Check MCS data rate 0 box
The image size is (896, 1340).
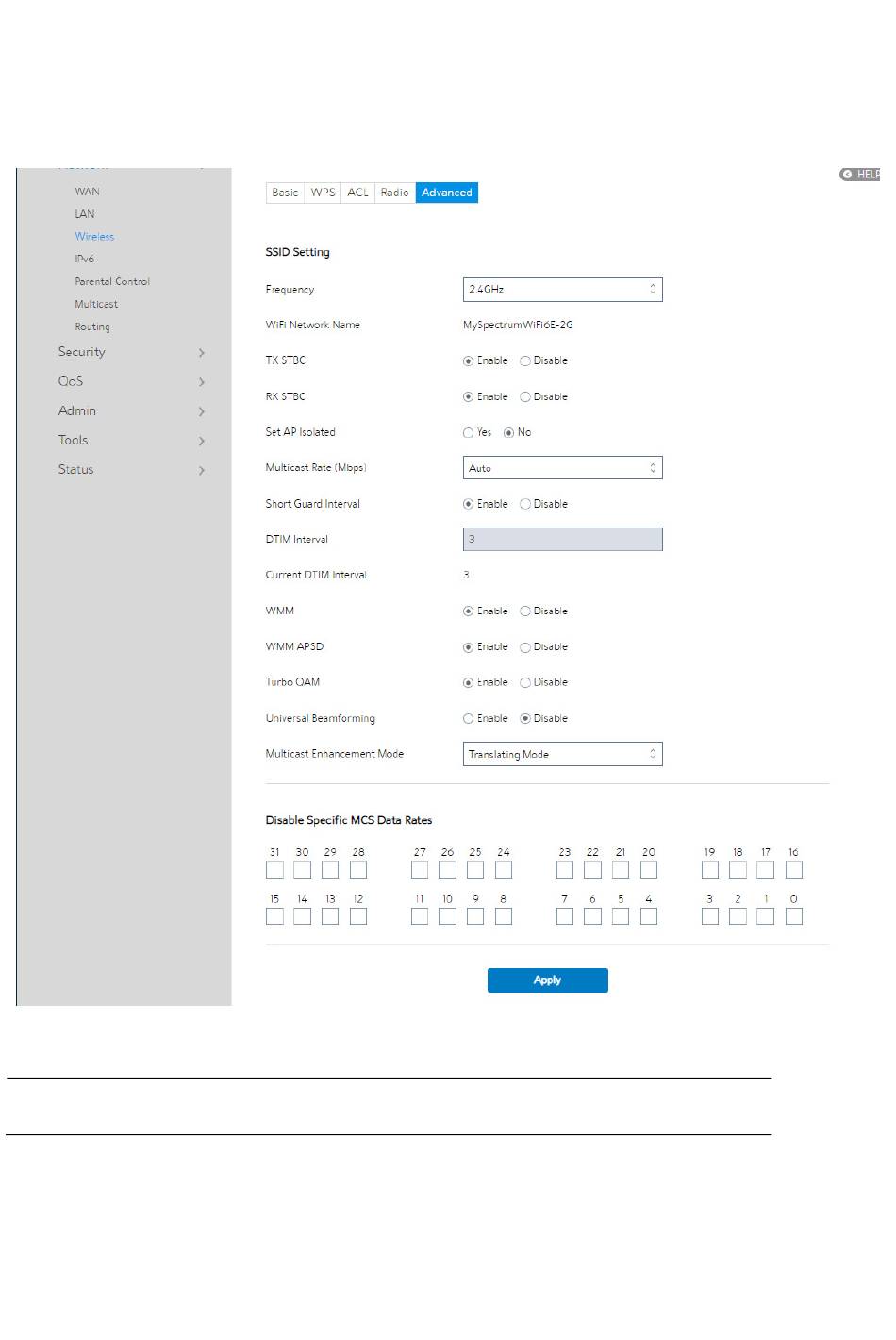[x=794, y=915]
